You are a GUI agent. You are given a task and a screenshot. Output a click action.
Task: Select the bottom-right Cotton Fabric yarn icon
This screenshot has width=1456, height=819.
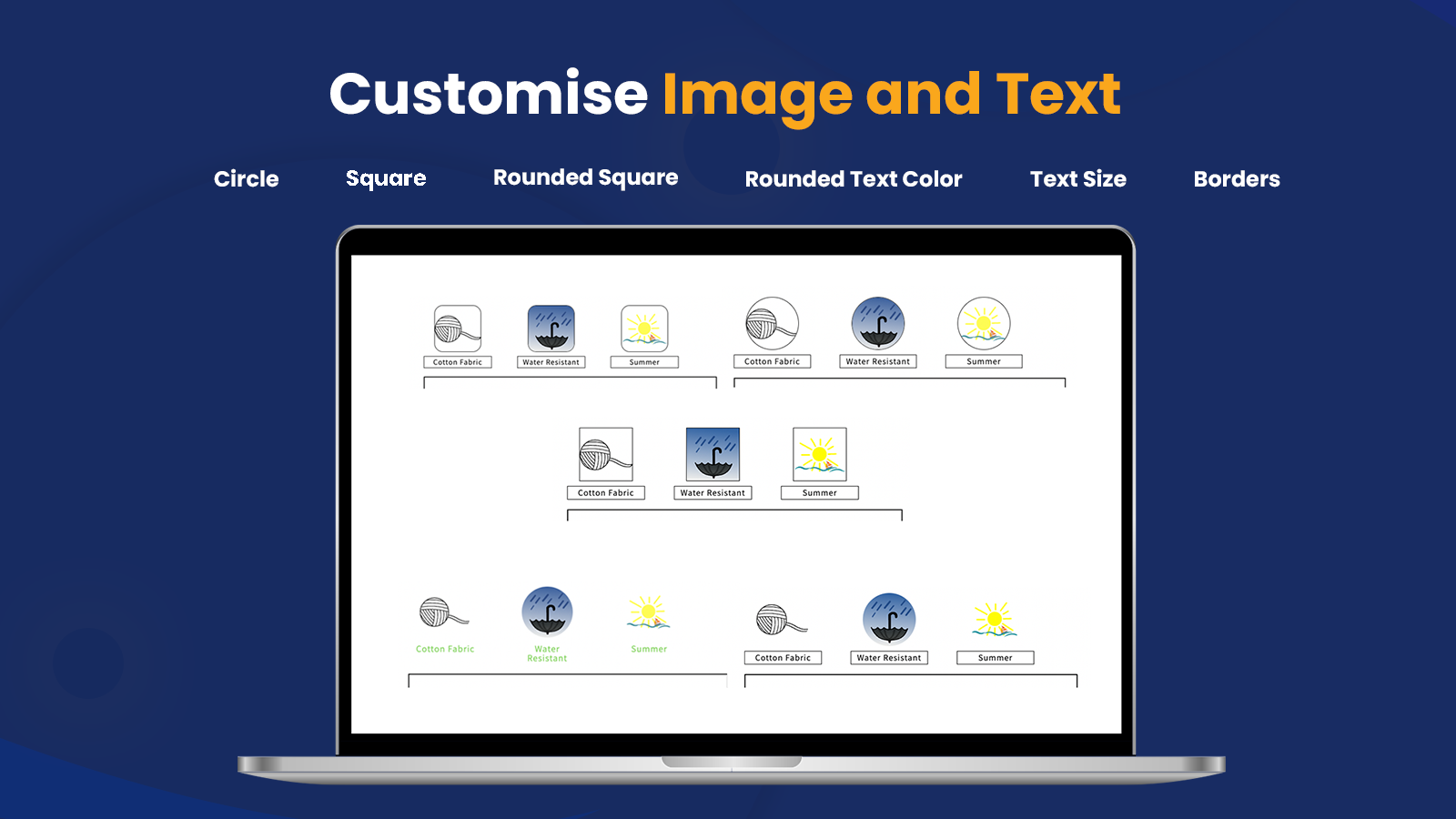pos(784,622)
